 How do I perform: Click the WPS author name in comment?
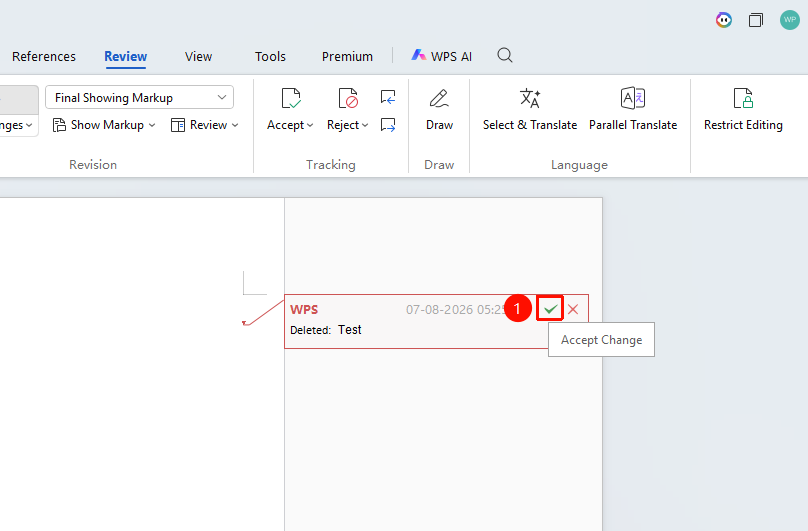pyautogui.click(x=304, y=309)
